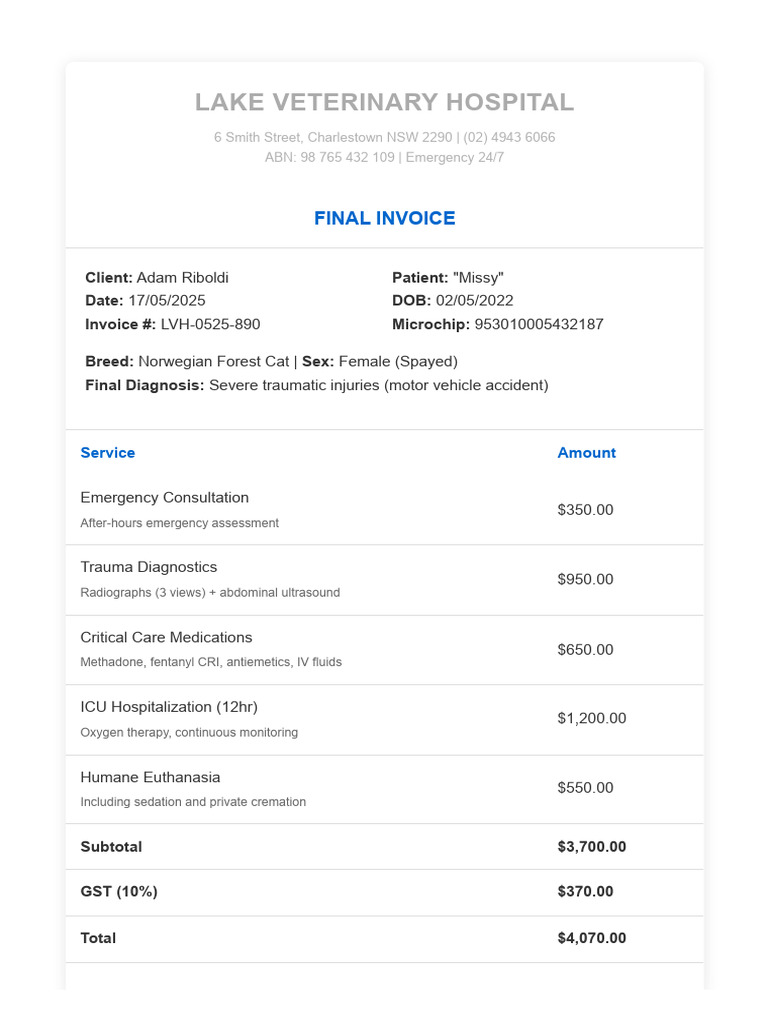Select the Emergency Consultation row title
The image size is (768, 1024).
pos(165,497)
